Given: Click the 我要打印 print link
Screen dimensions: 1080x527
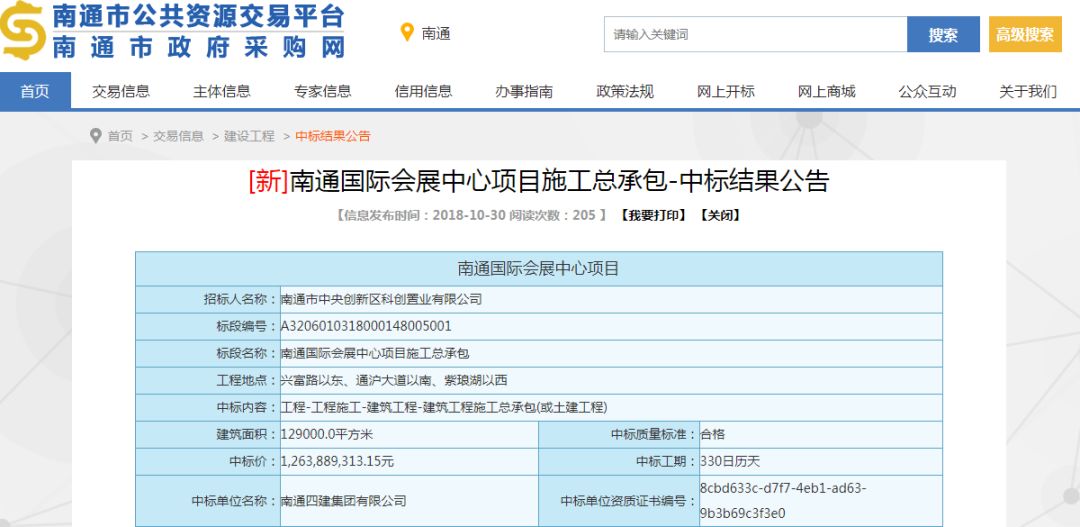Looking at the screenshot, I should click(x=653, y=216).
